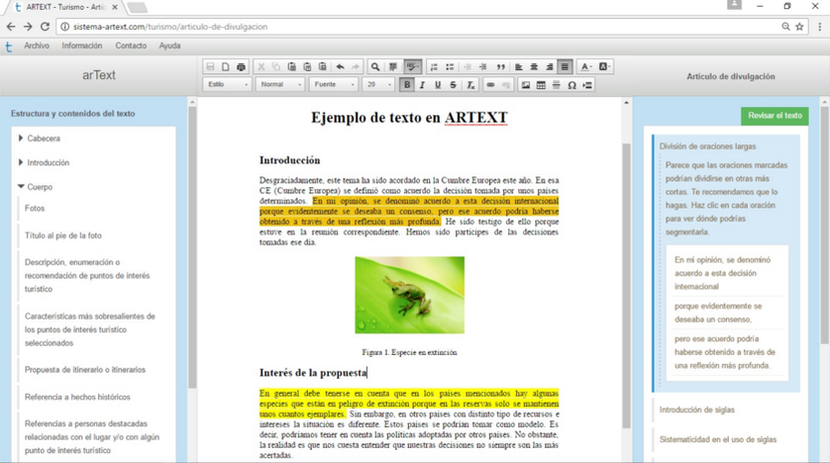The height and width of the screenshot is (463, 830).
Task: Open the Contacto menu
Action: pyautogui.click(x=131, y=46)
